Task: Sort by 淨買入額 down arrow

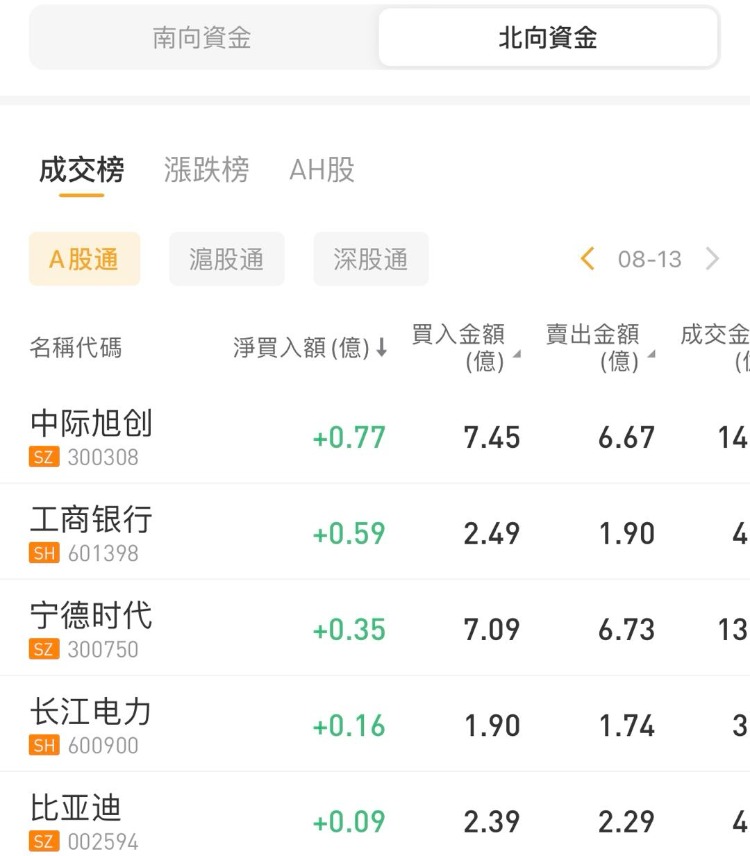Action: (381, 348)
